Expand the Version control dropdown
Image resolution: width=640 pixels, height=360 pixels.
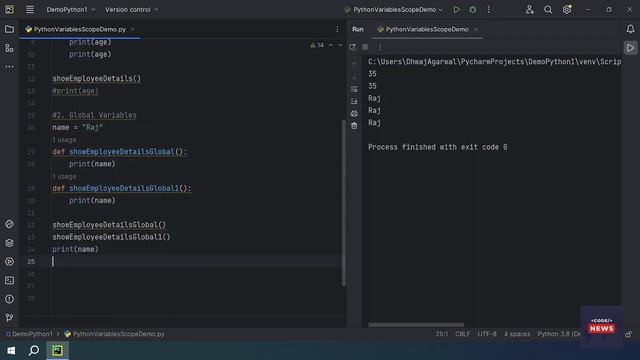pyautogui.click(x=131, y=9)
